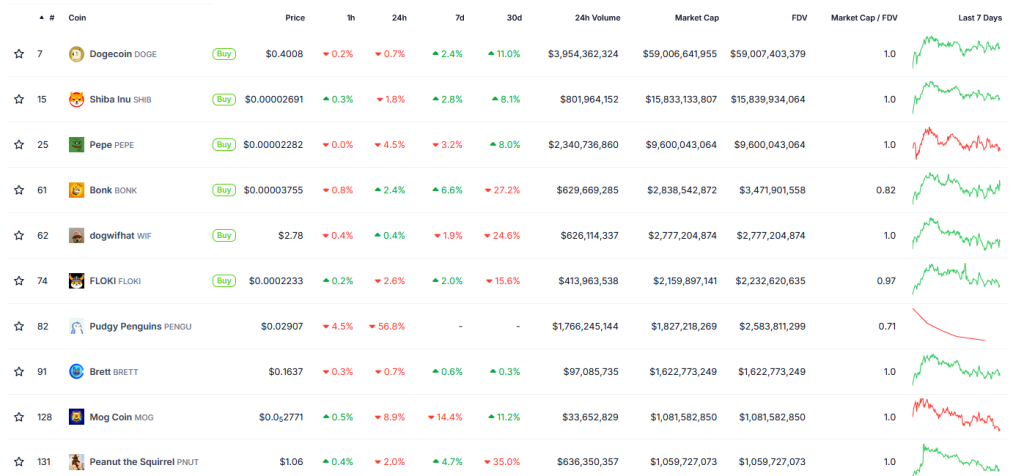Viewport: 1024px width, 476px height.
Task: Sort by 24h change column header
Action: [x=399, y=18]
